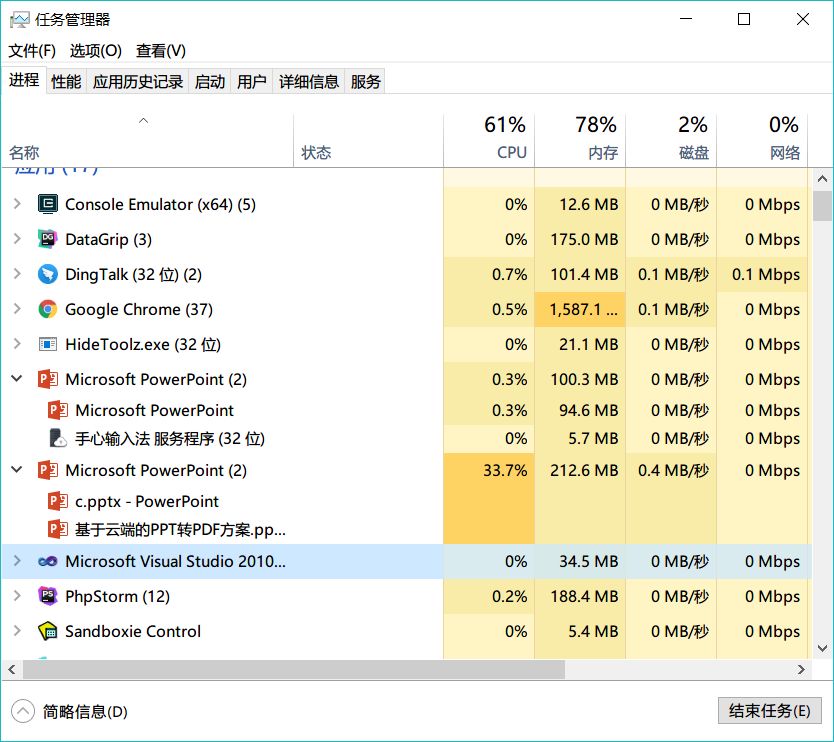Viewport: 834px width, 742px height.
Task: Expand the Microsoft Visual Studio 2010 group
Action: click(x=17, y=561)
